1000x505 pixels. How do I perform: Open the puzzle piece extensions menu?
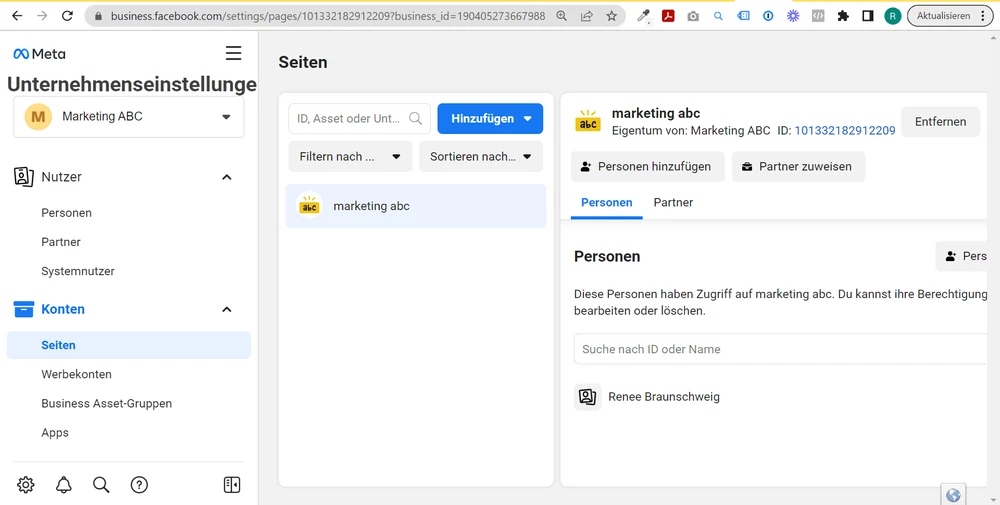click(x=843, y=16)
